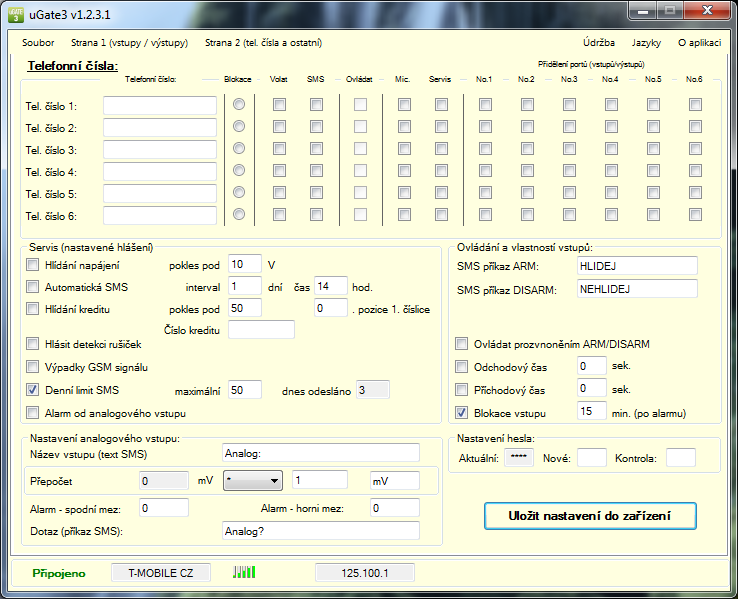Screen dimensions: 738x599
Task: Click the uGate3 app icon in title bar
Action: (x=16, y=15)
